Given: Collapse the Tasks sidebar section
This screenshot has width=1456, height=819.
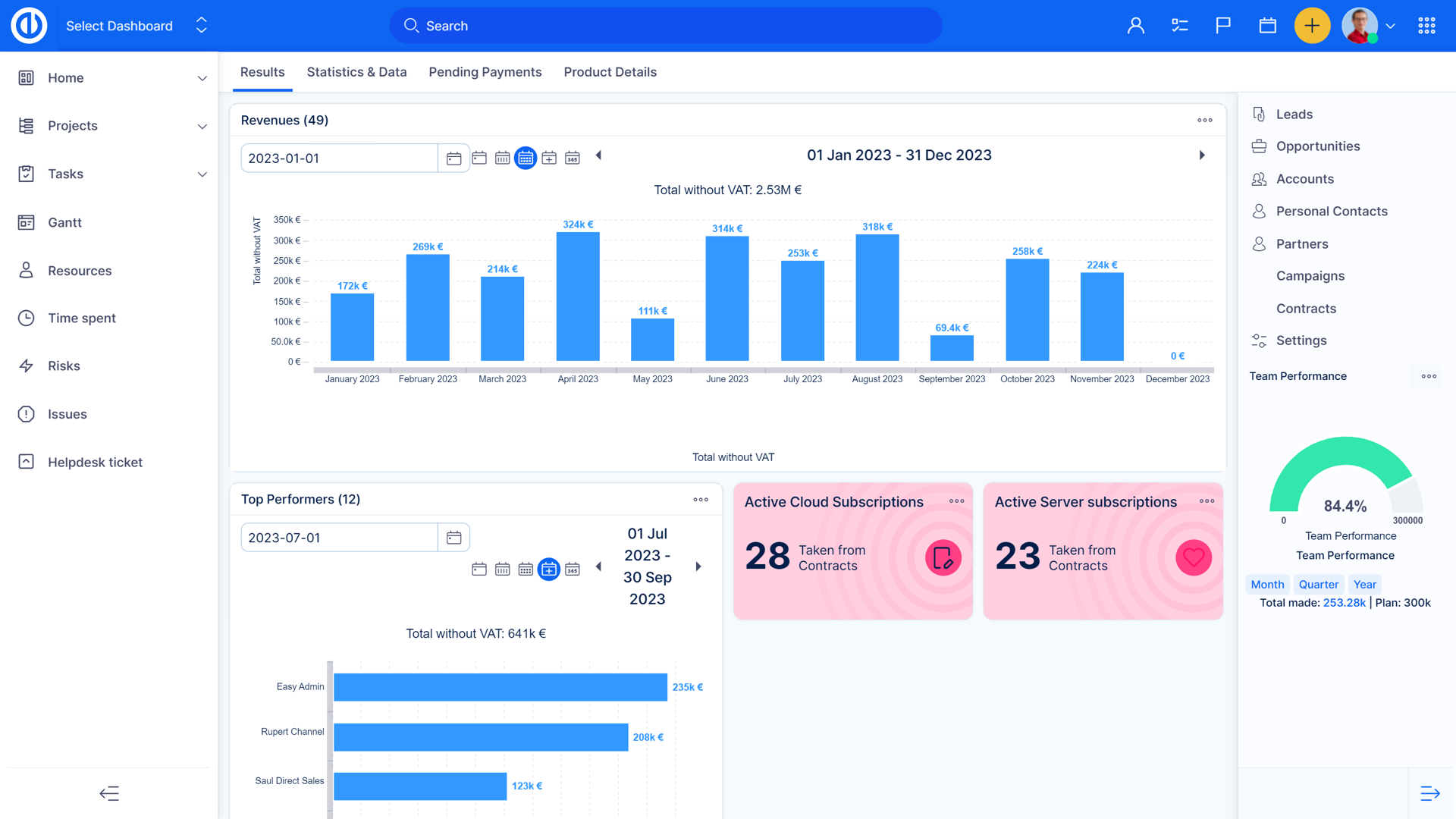Looking at the screenshot, I should click(202, 174).
